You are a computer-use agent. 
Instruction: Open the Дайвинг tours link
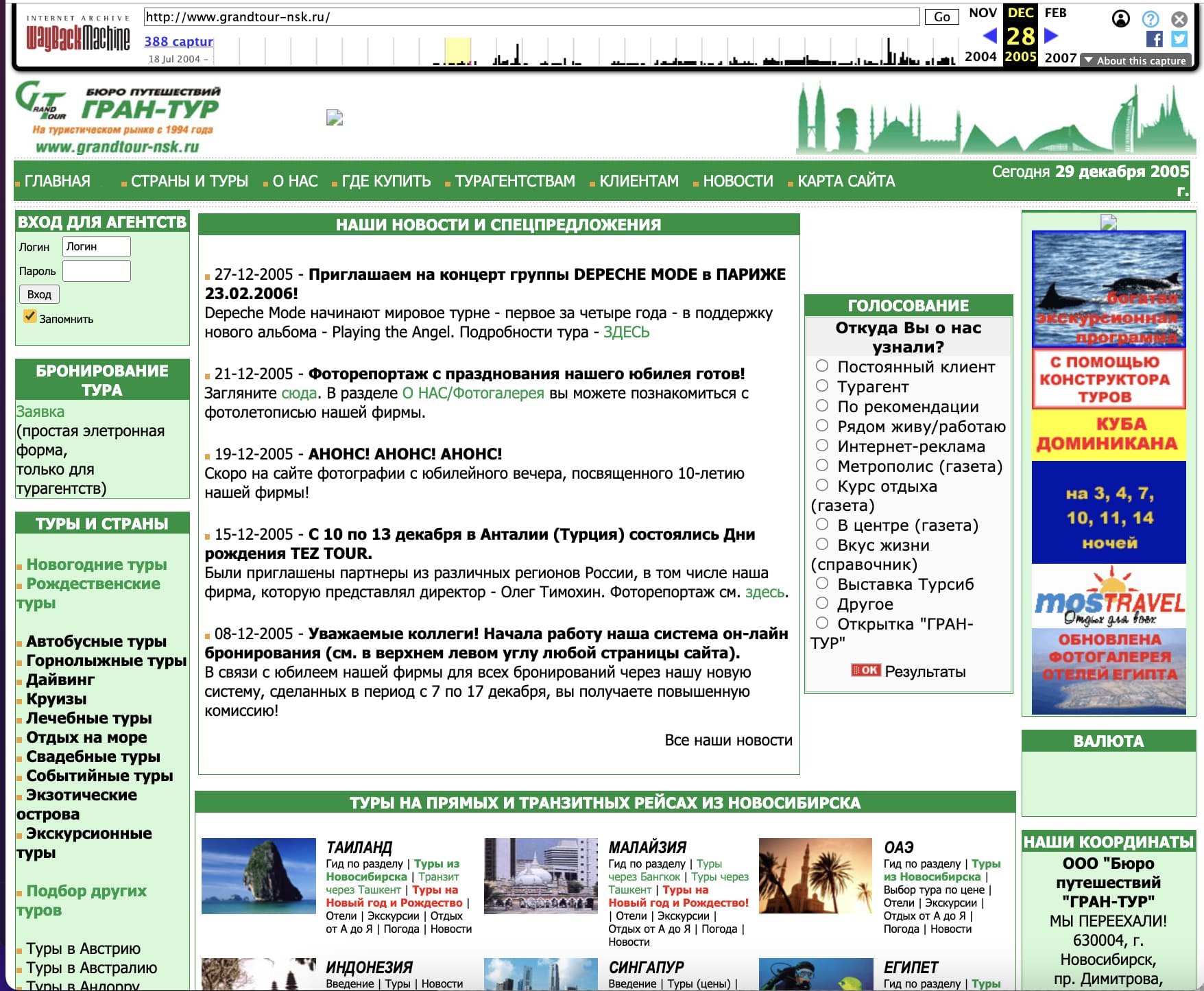(x=60, y=680)
